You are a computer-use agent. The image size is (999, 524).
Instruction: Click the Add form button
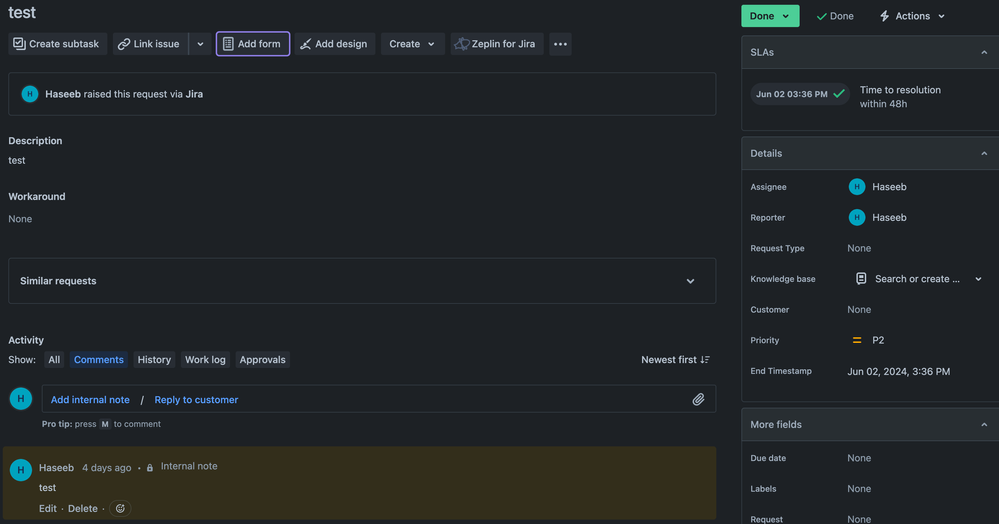click(253, 44)
